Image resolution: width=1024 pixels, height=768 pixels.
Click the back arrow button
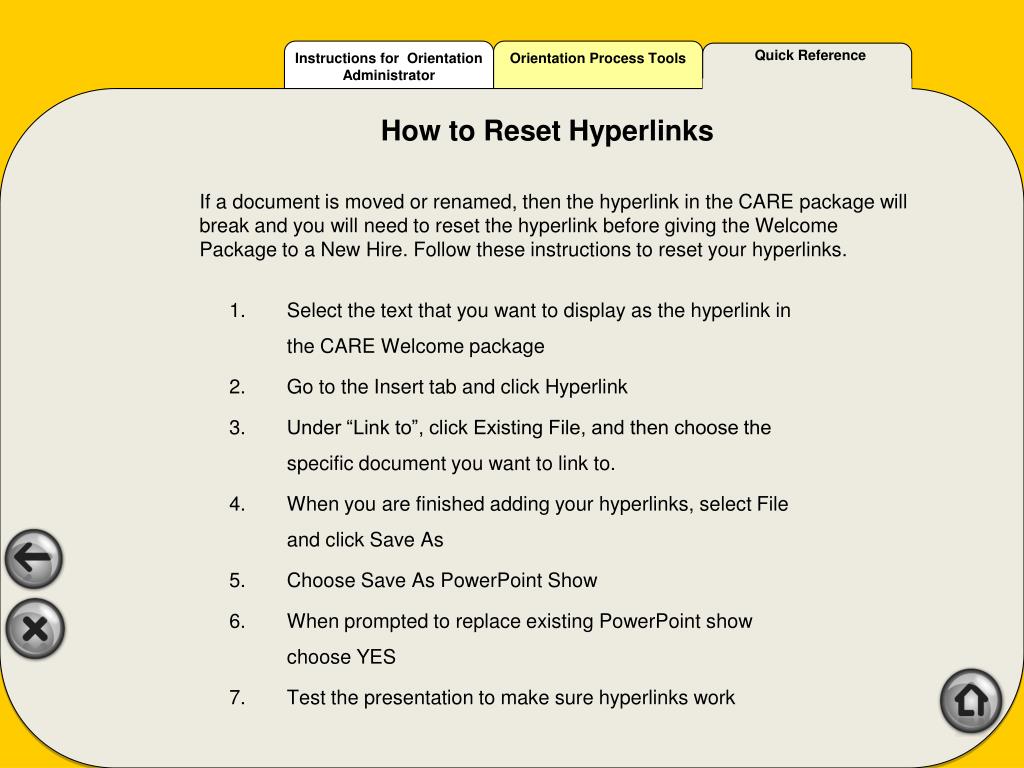pyautogui.click(x=34, y=559)
